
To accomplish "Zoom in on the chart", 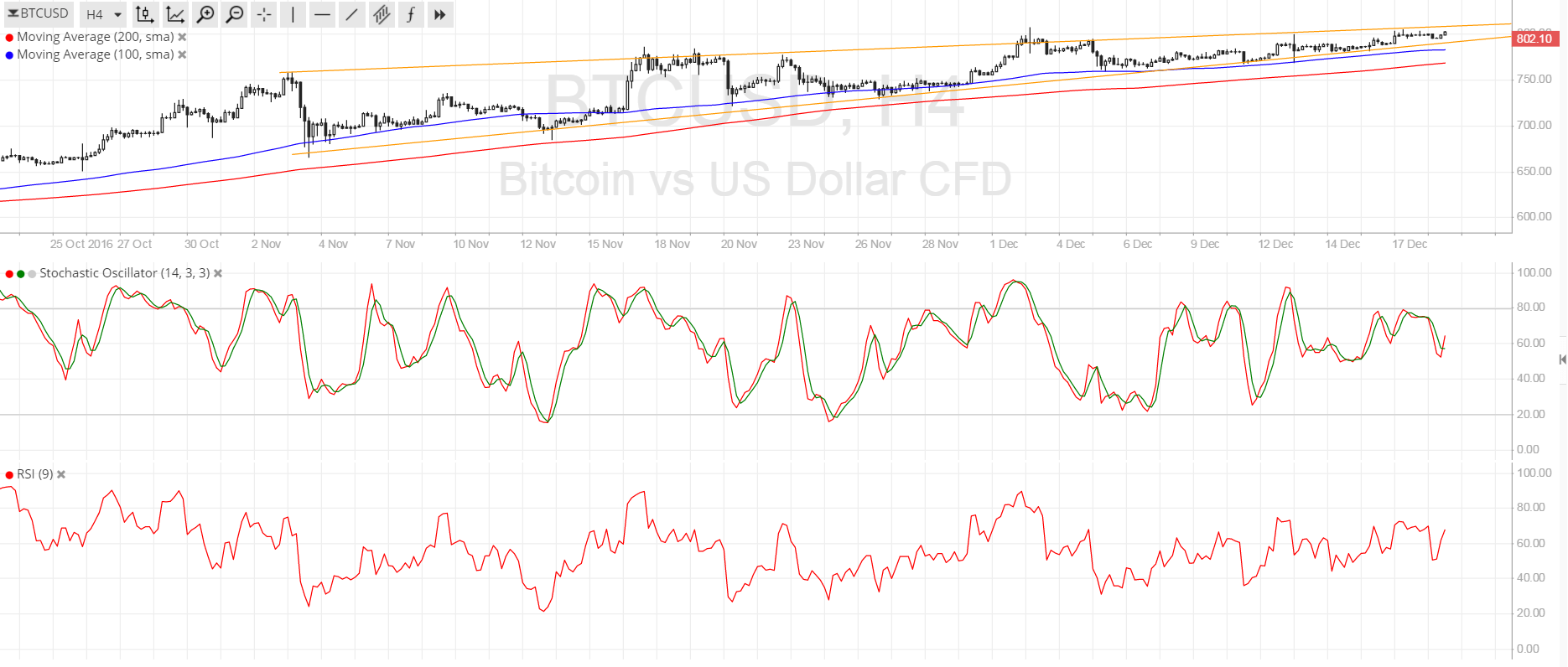I will pyautogui.click(x=205, y=14).
